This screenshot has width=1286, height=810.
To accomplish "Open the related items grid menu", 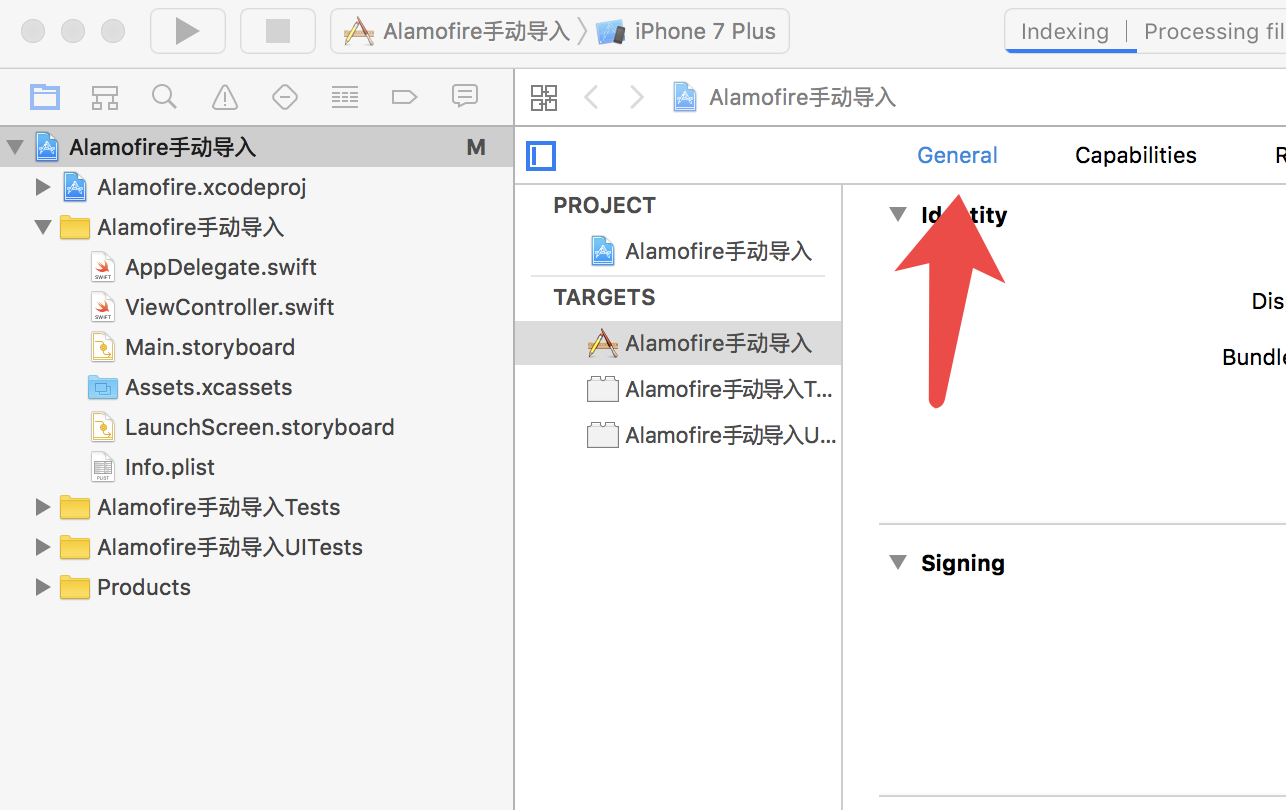I will click(x=544, y=97).
